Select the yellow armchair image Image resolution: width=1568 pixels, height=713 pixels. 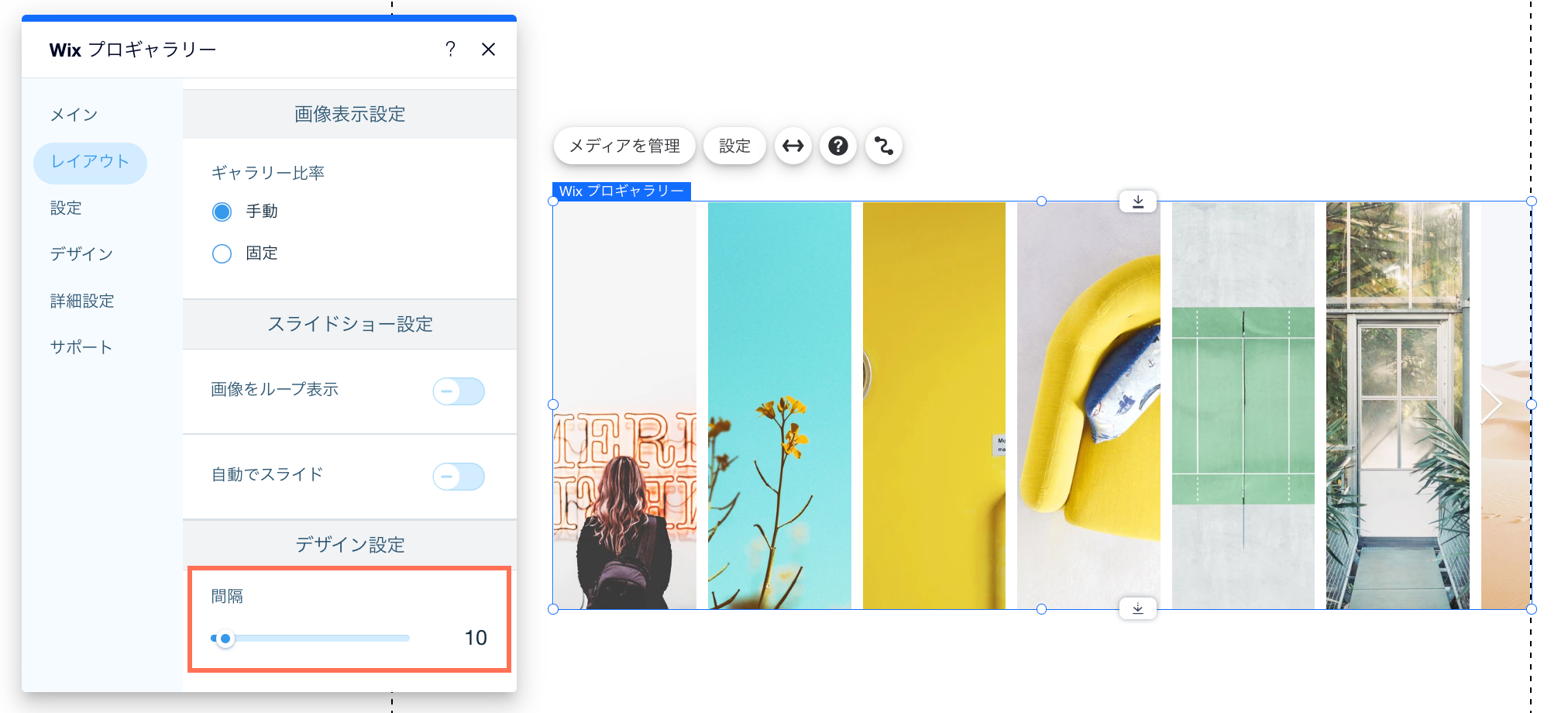point(1088,405)
